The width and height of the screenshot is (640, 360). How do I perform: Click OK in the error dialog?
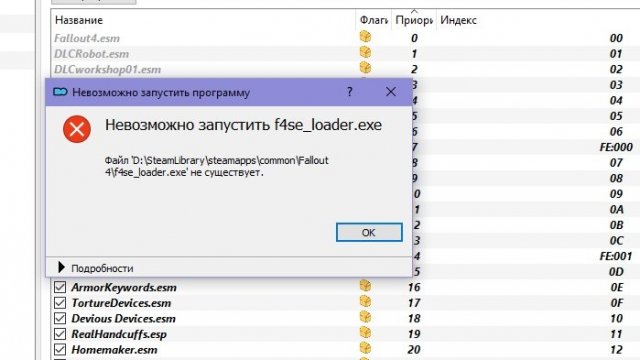click(369, 232)
